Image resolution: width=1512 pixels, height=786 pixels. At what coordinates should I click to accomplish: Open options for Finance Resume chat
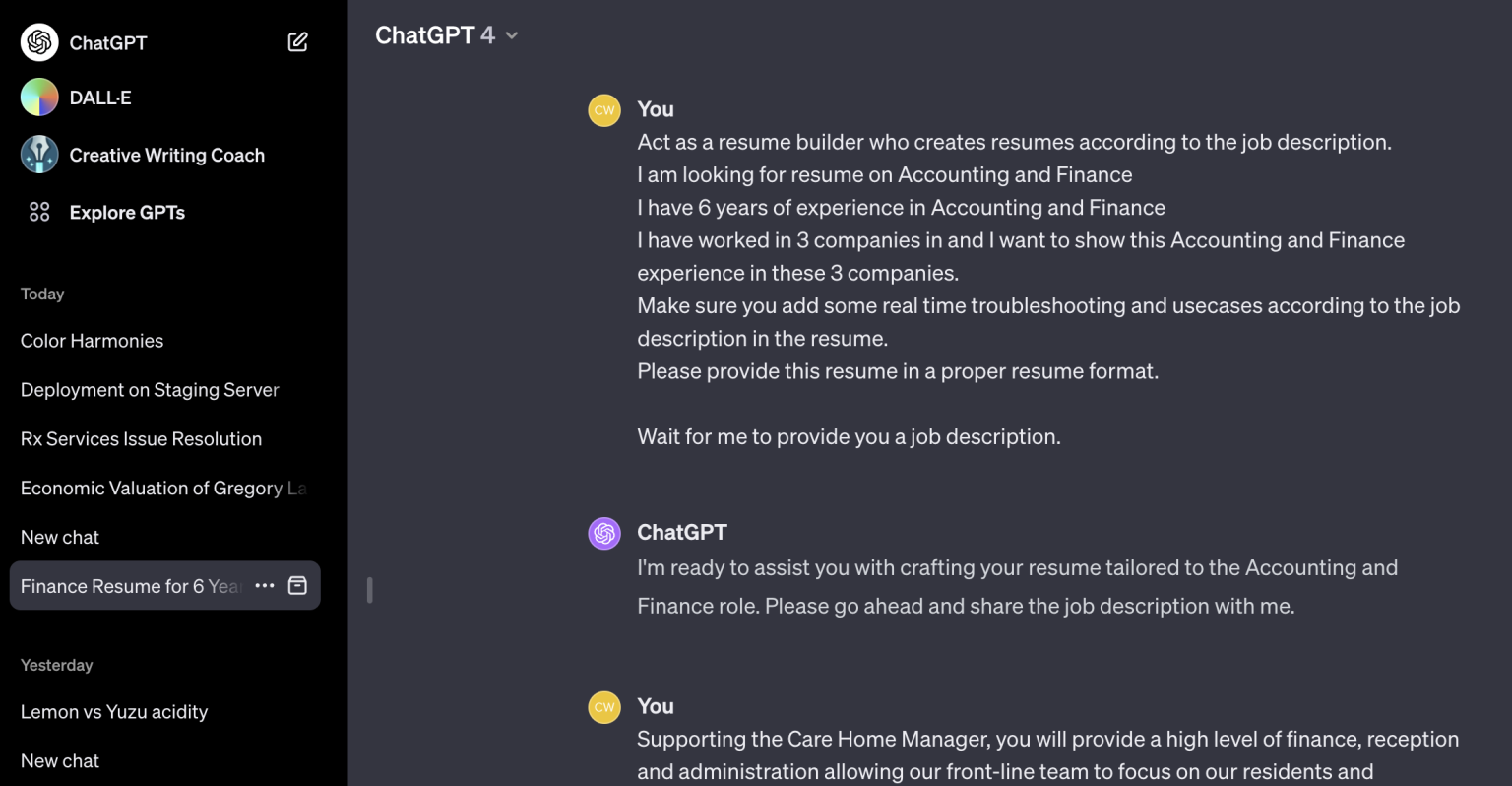264,585
